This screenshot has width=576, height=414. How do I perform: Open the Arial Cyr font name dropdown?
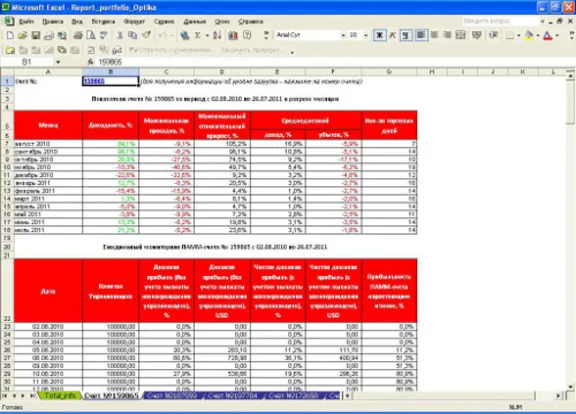coord(343,35)
